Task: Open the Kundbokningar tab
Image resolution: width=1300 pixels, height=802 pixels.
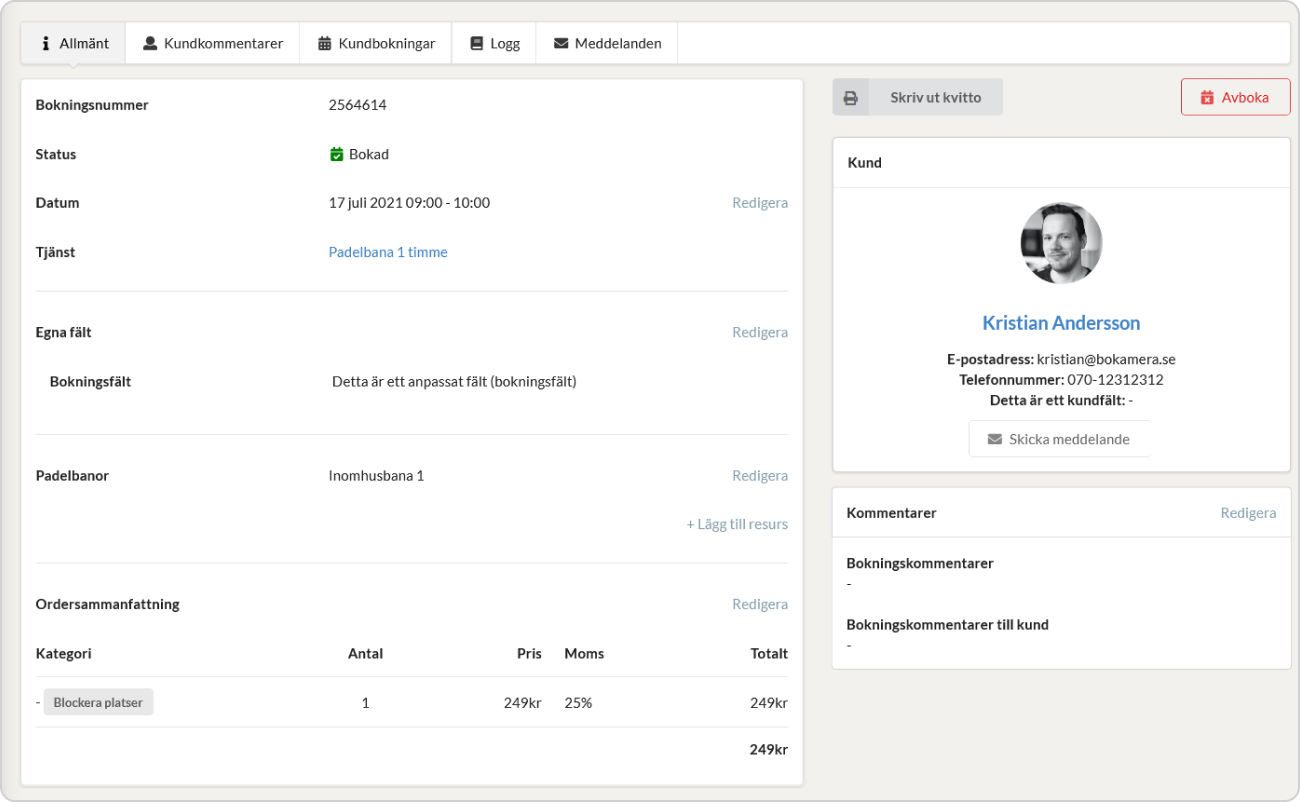Action: [376, 44]
